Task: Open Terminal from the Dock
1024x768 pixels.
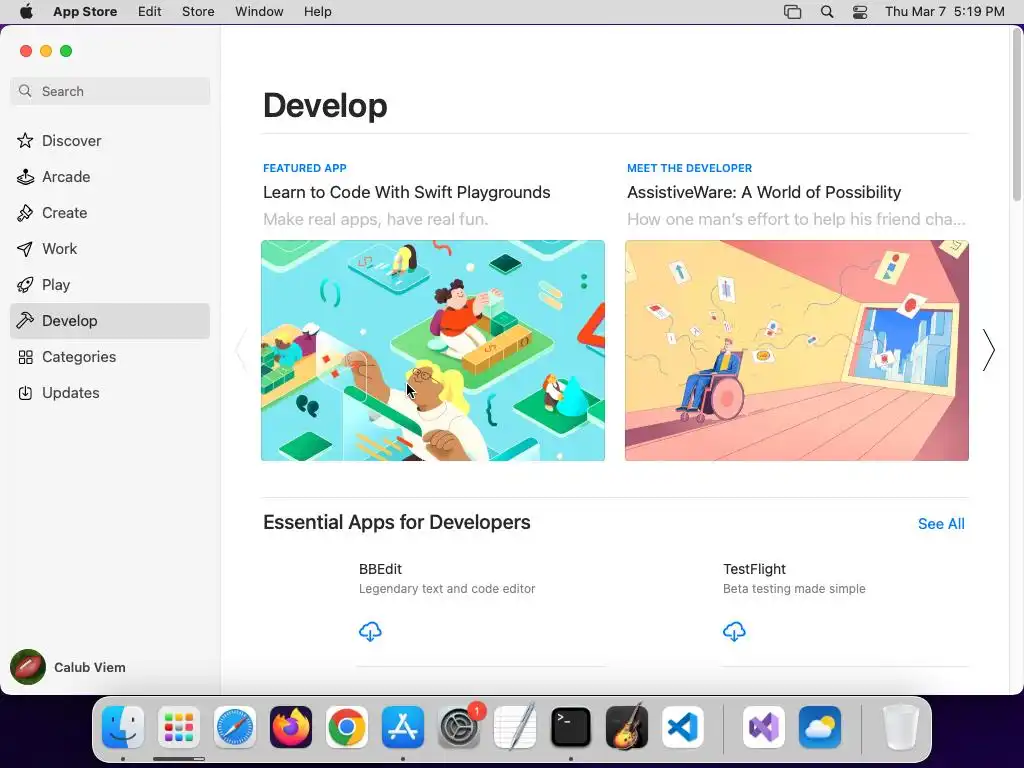Action: tap(571, 727)
